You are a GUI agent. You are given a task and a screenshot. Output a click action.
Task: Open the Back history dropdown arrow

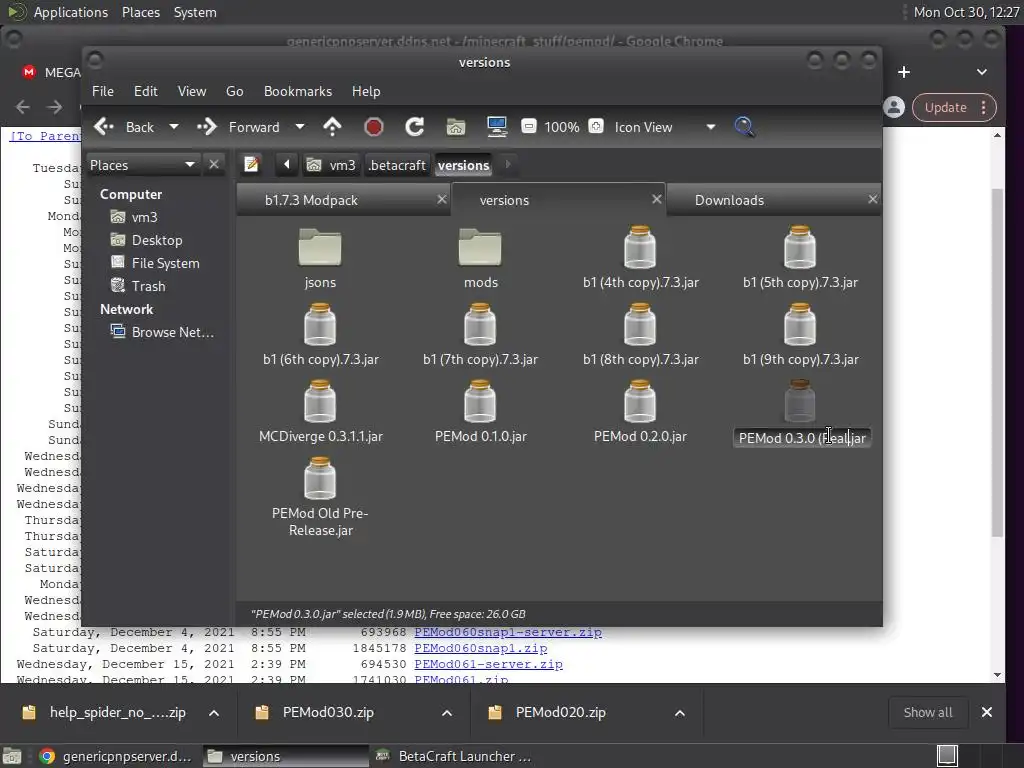(x=174, y=127)
